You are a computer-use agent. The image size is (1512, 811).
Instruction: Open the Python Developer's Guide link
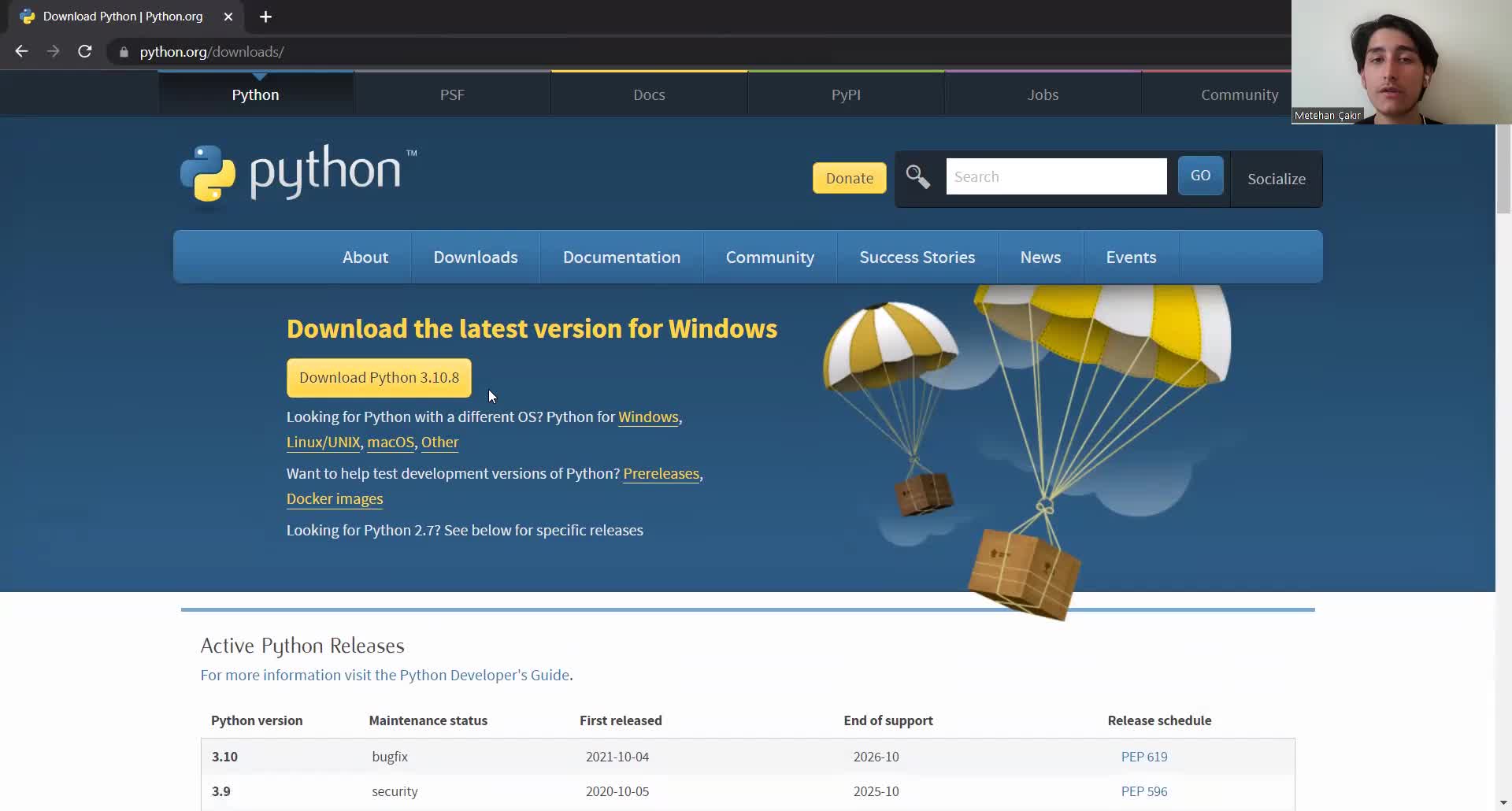click(x=484, y=676)
